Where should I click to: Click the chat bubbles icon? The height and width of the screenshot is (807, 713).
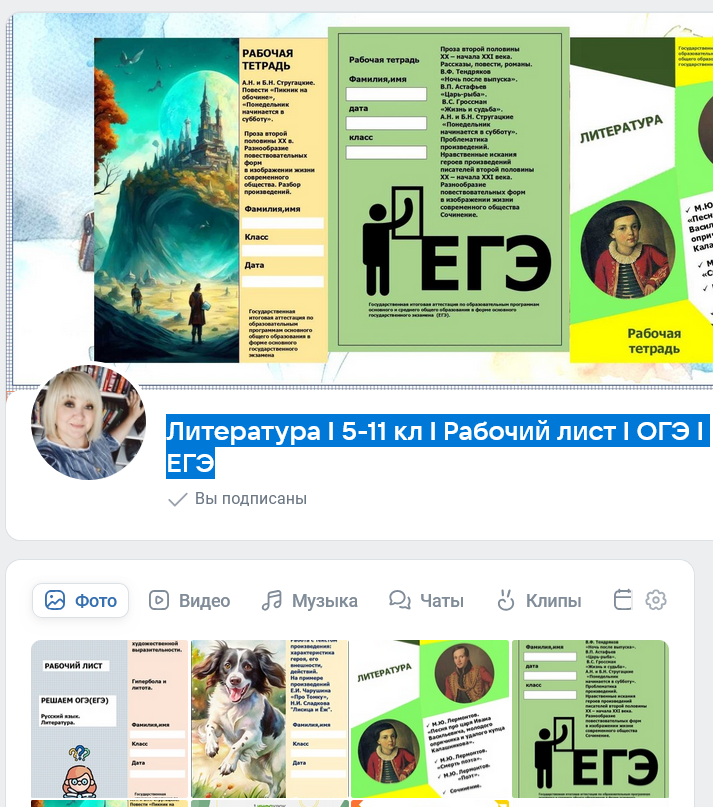[x=399, y=600]
